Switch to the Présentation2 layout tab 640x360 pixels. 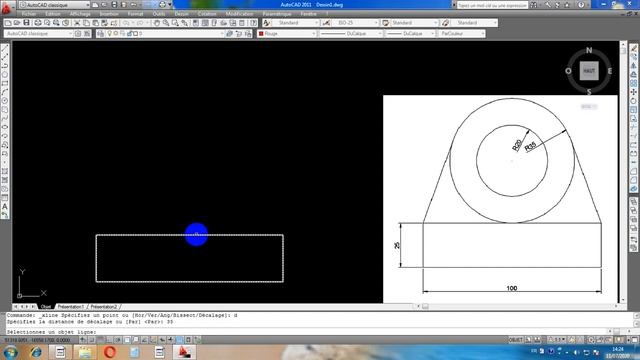point(104,307)
